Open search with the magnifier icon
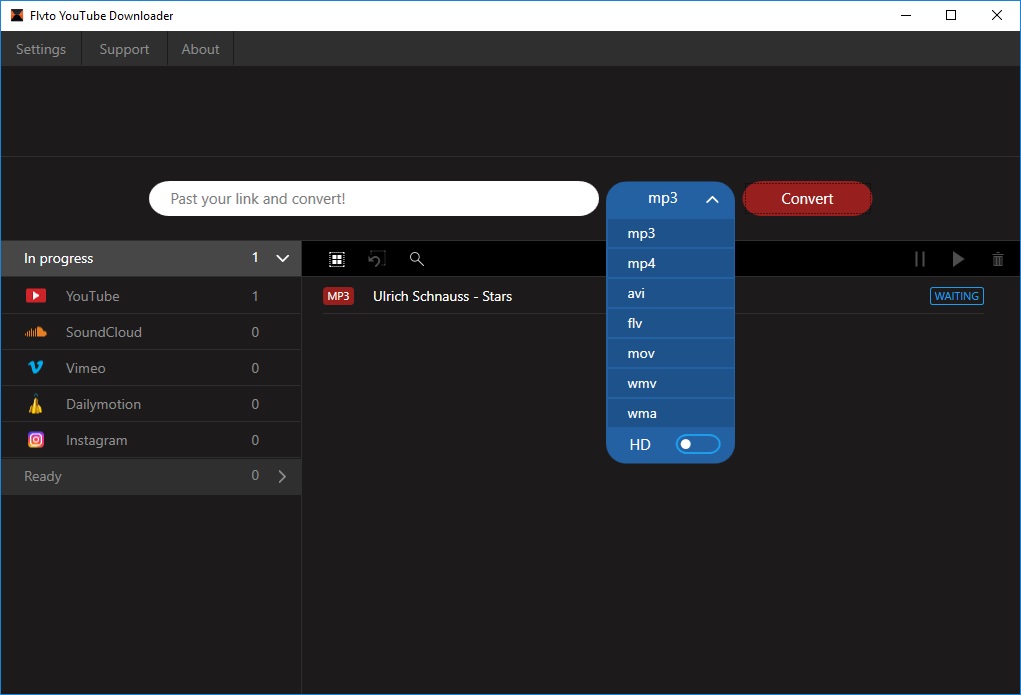Viewport: 1021px width, 695px height. (417, 259)
